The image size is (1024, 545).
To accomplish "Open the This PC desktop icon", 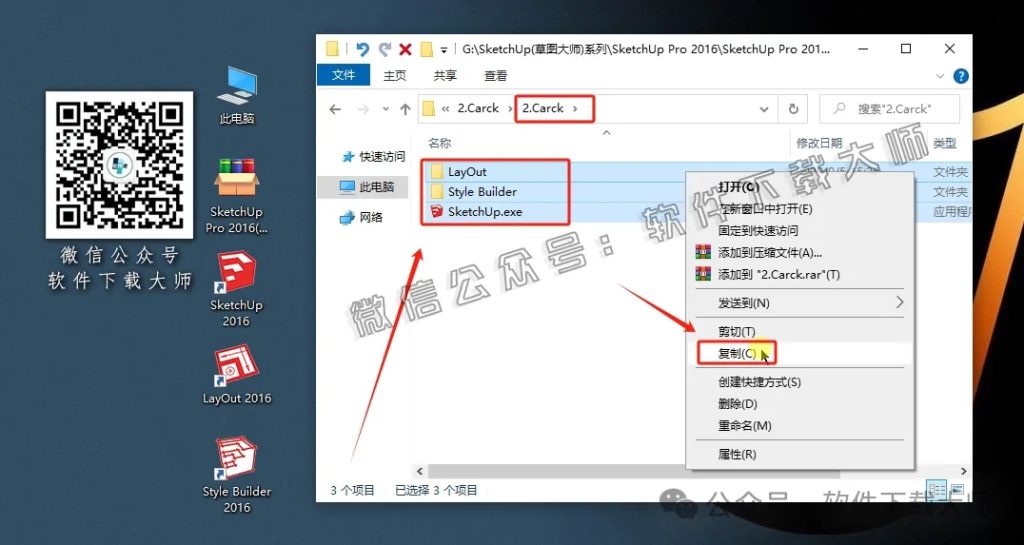I will click(236, 95).
